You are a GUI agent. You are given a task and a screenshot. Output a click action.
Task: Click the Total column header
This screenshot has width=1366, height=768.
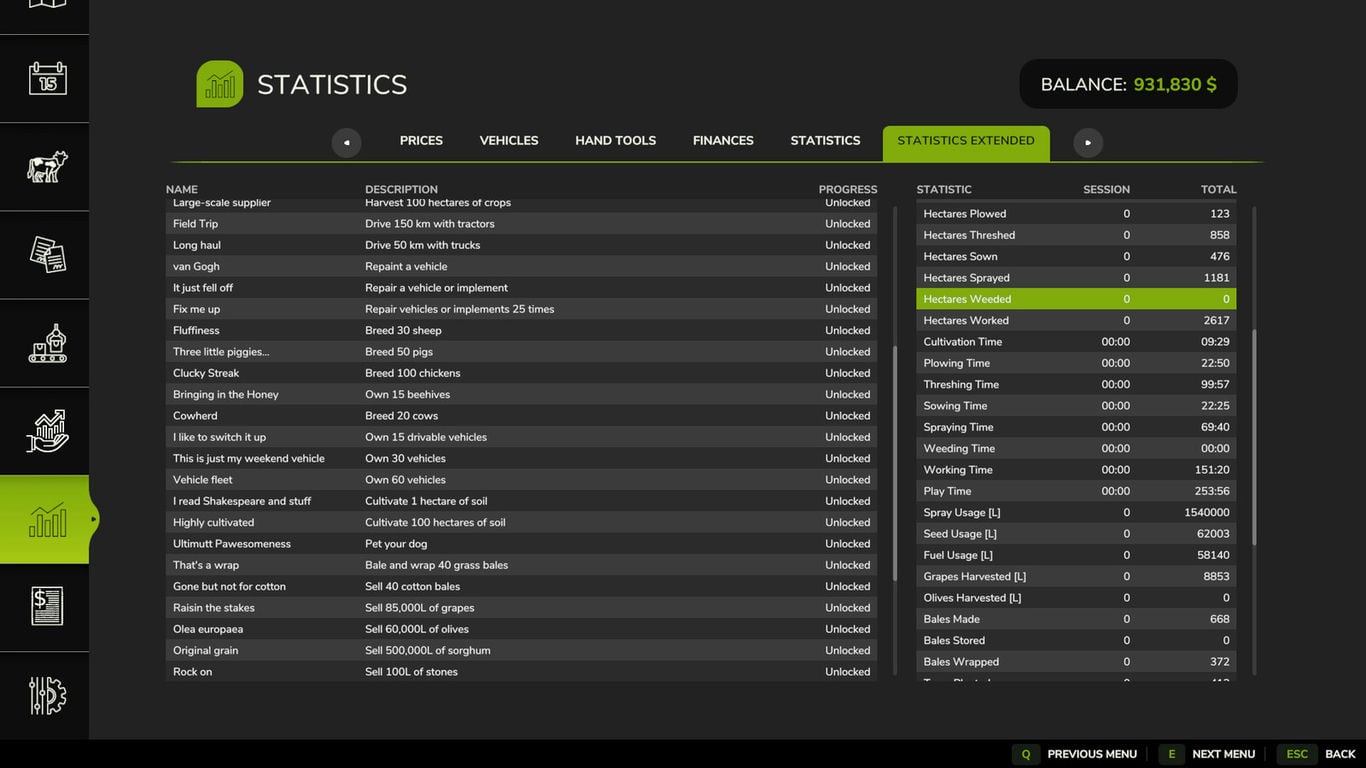pos(1218,189)
